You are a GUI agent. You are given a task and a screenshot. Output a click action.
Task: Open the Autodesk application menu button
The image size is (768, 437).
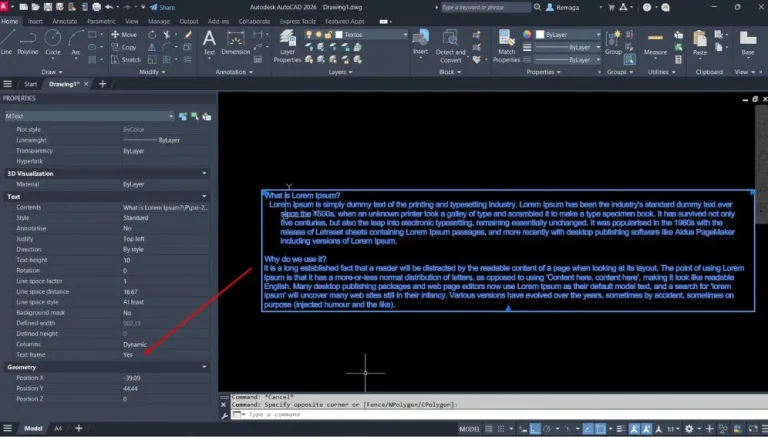point(4,7)
